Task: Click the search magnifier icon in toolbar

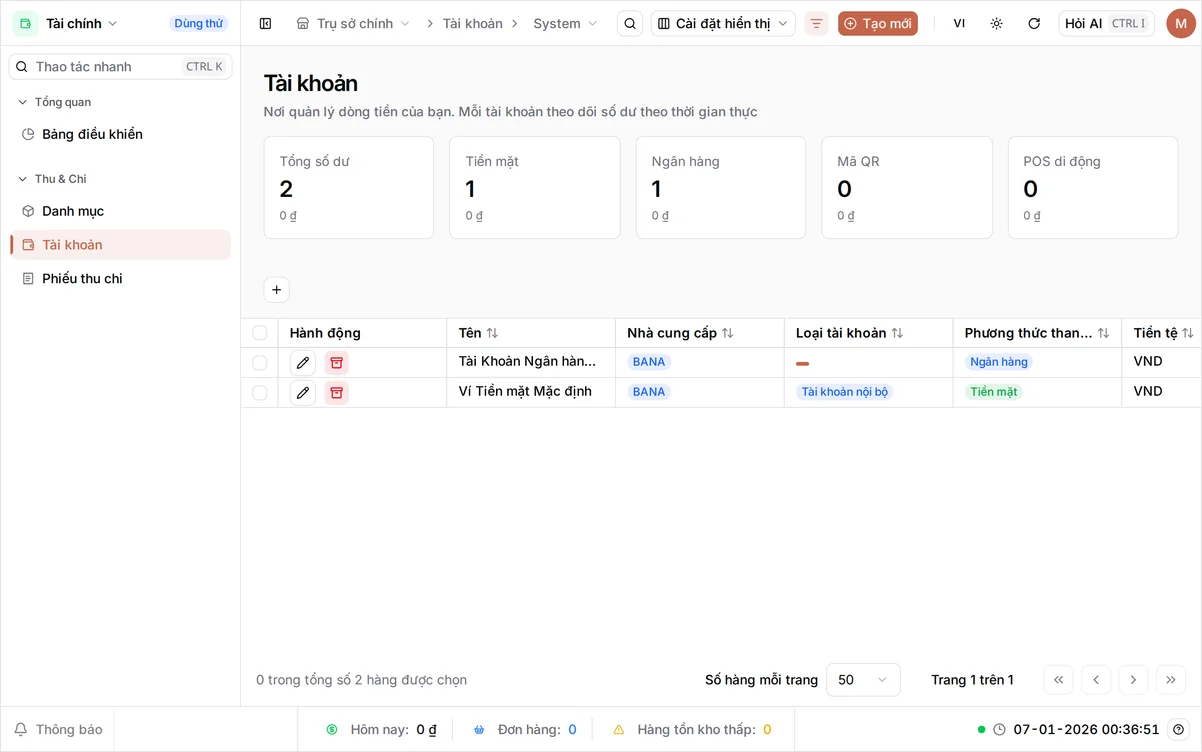Action: point(630,23)
